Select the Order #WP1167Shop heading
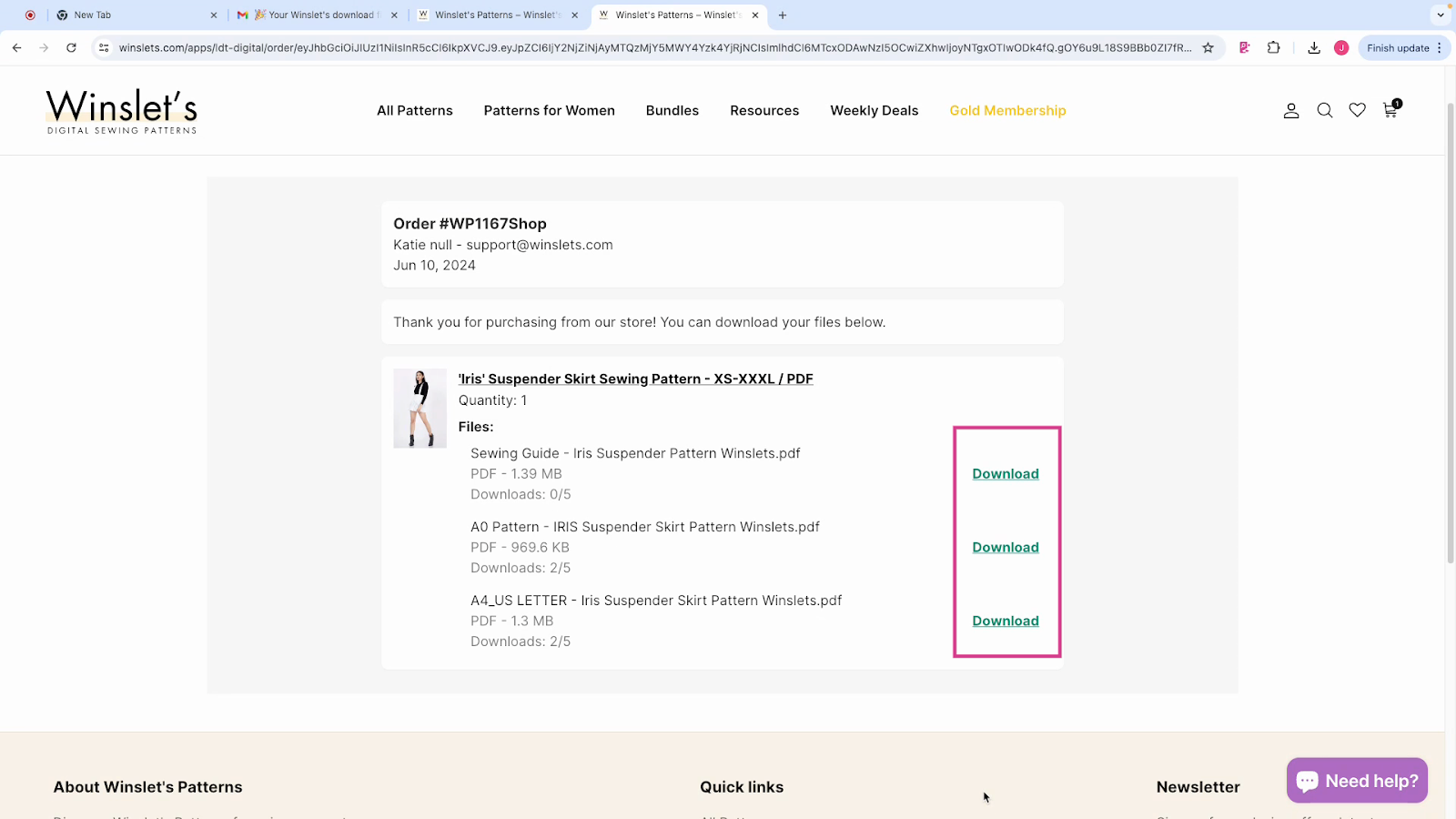 pos(470,224)
